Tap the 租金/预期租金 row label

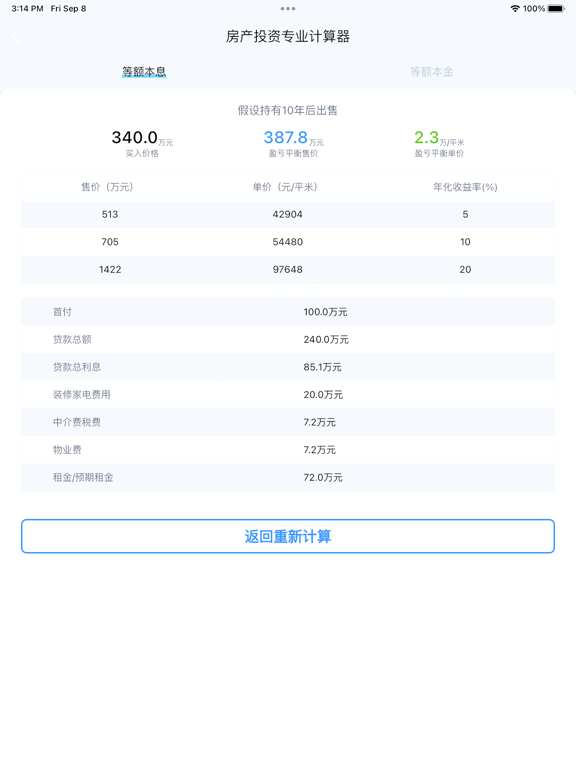[x=83, y=477]
